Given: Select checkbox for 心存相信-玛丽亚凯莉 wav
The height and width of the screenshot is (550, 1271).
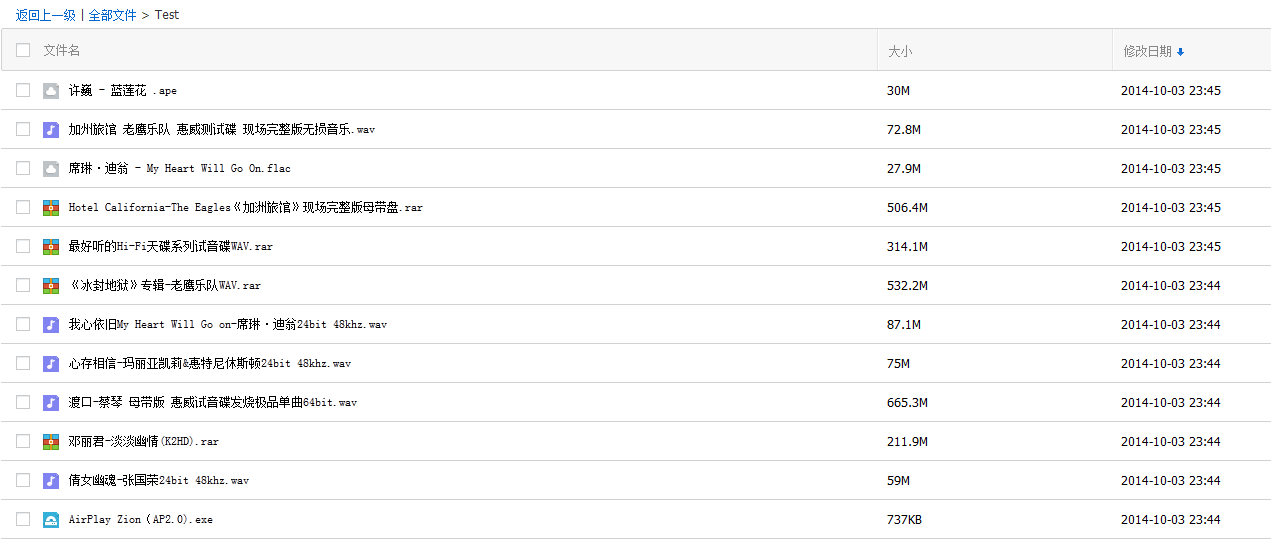Looking at the screenshot, I should click(23, 364).
